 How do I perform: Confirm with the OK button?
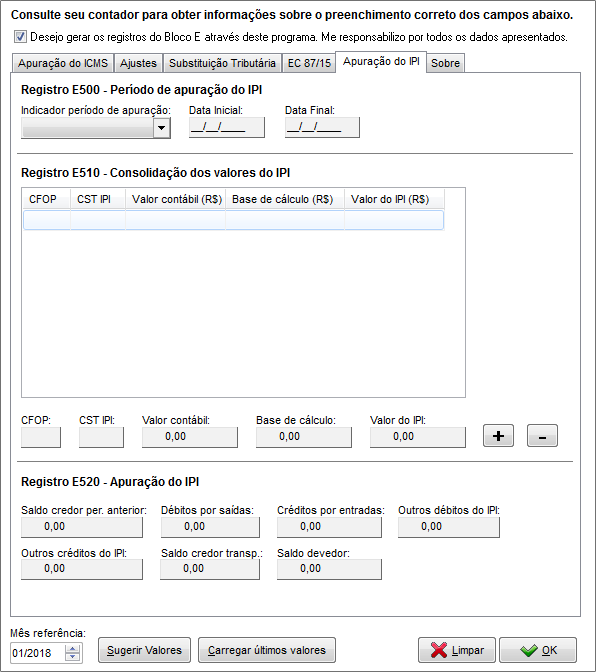(x=538, y=650)
